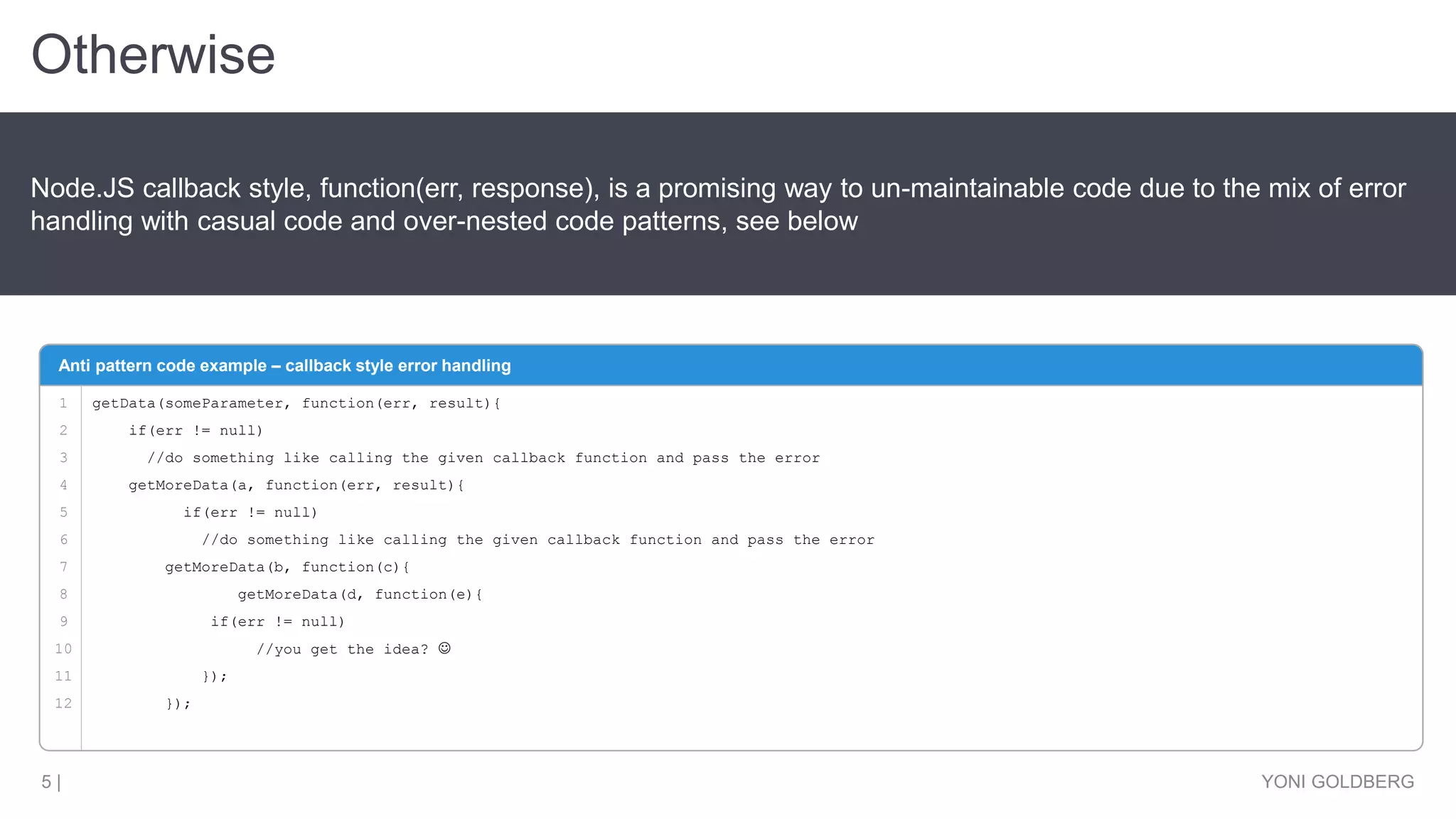Click line number 7 in gutter
The height and width of the screenshot is (819, 1456).
click(63, 567)
